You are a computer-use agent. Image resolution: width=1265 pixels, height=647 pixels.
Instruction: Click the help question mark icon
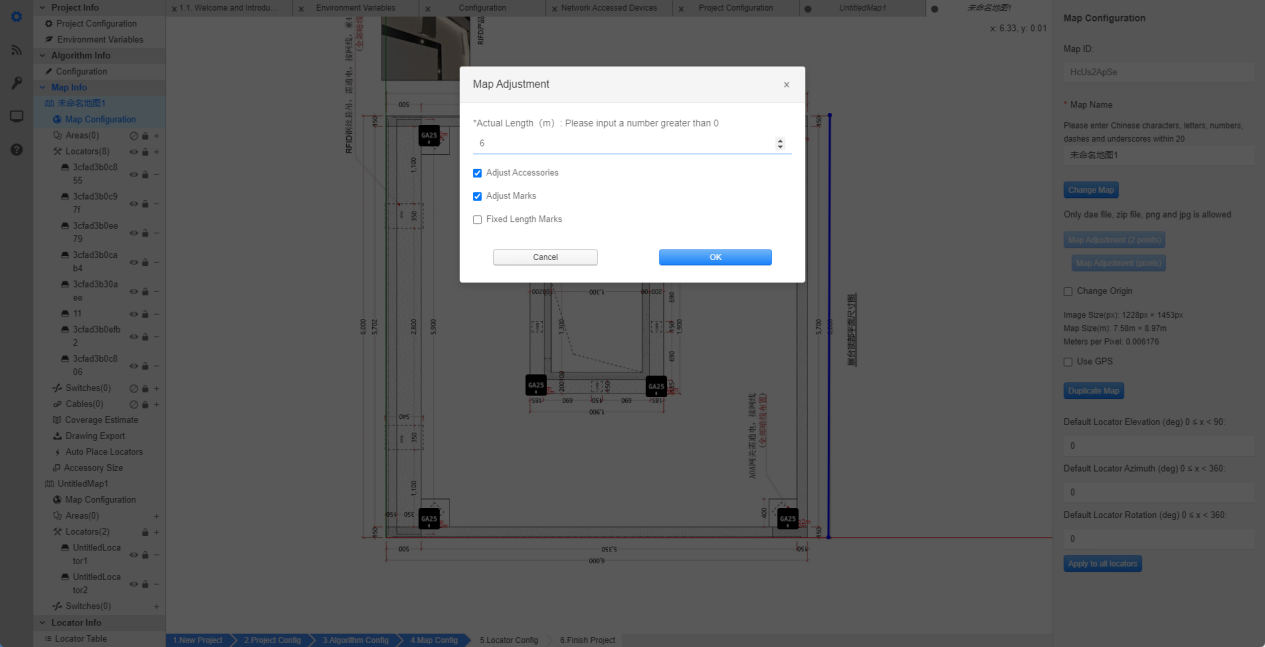16,149
